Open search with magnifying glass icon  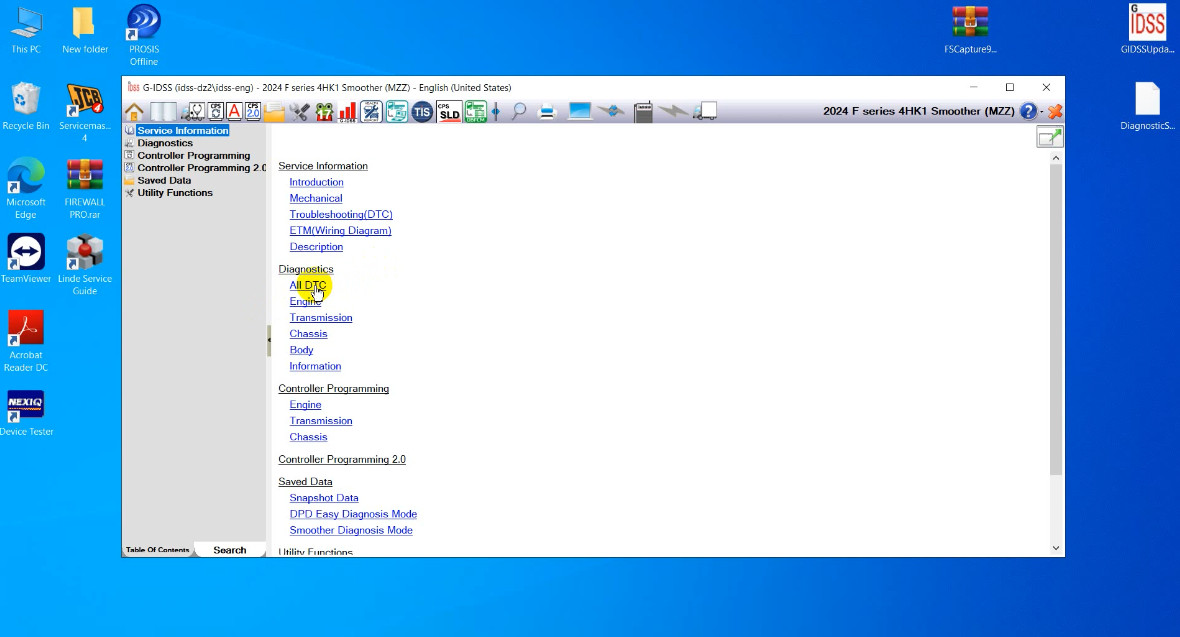pos(519,111)
